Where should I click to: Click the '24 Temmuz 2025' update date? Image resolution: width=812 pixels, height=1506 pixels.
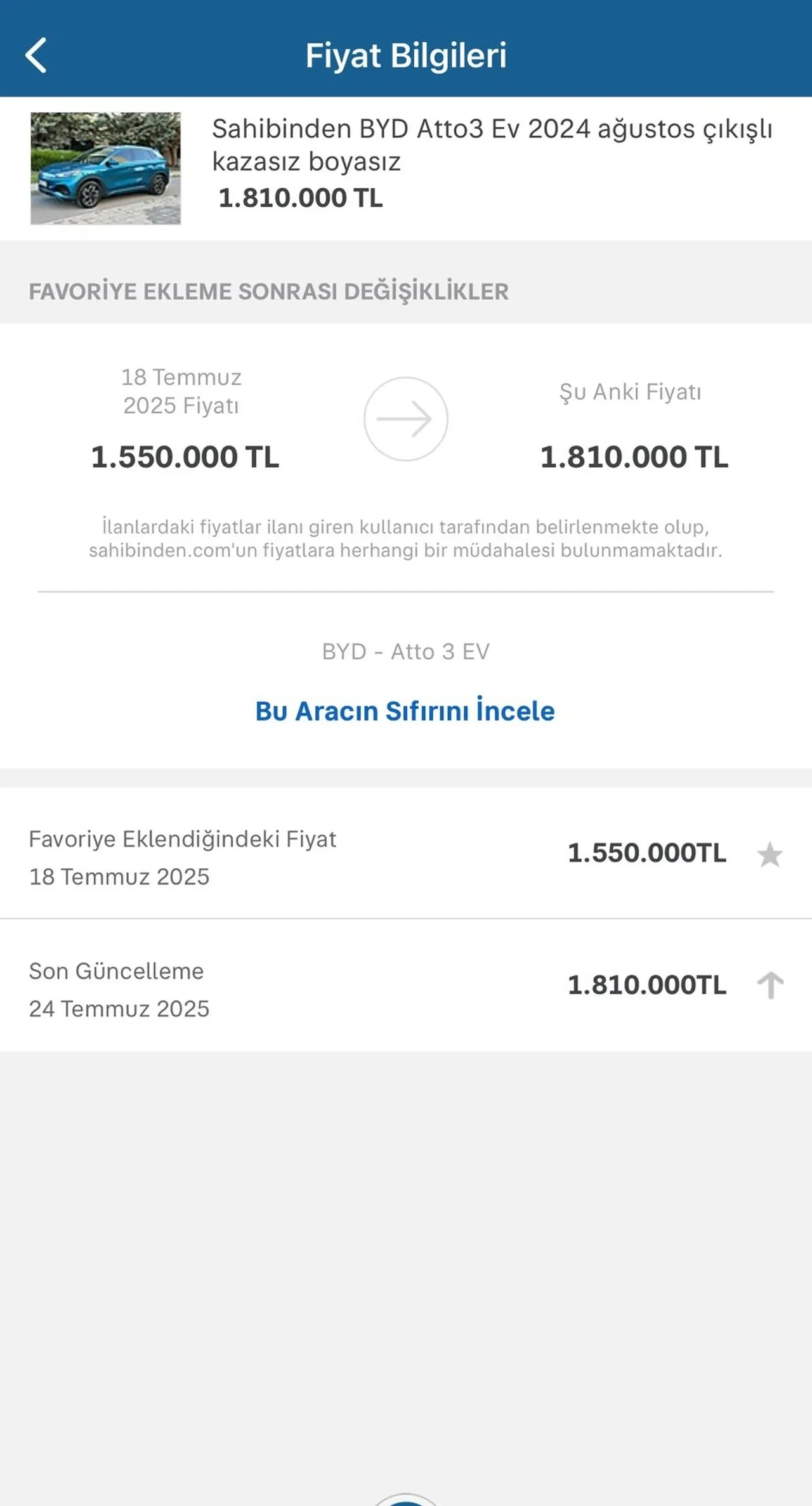[119, 1009]
